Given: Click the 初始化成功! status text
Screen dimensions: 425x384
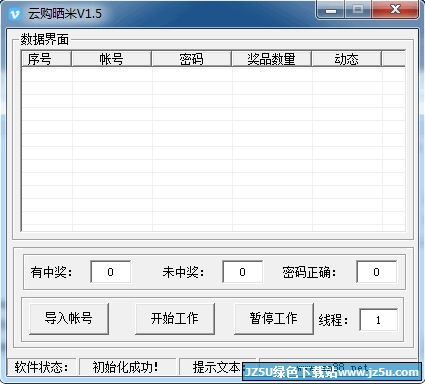Looking at the screenshot, I should (x=125, y=367).
